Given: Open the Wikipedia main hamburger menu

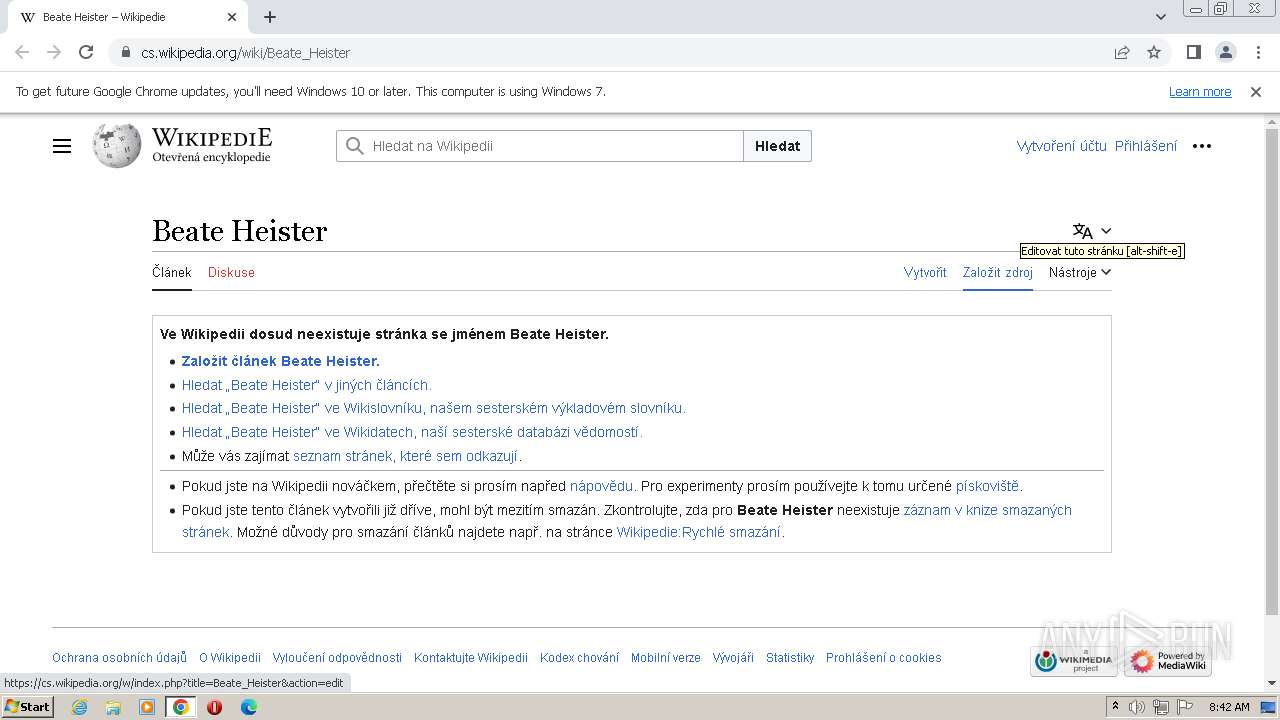Looking at the screenshot, I should coord(62,146).
